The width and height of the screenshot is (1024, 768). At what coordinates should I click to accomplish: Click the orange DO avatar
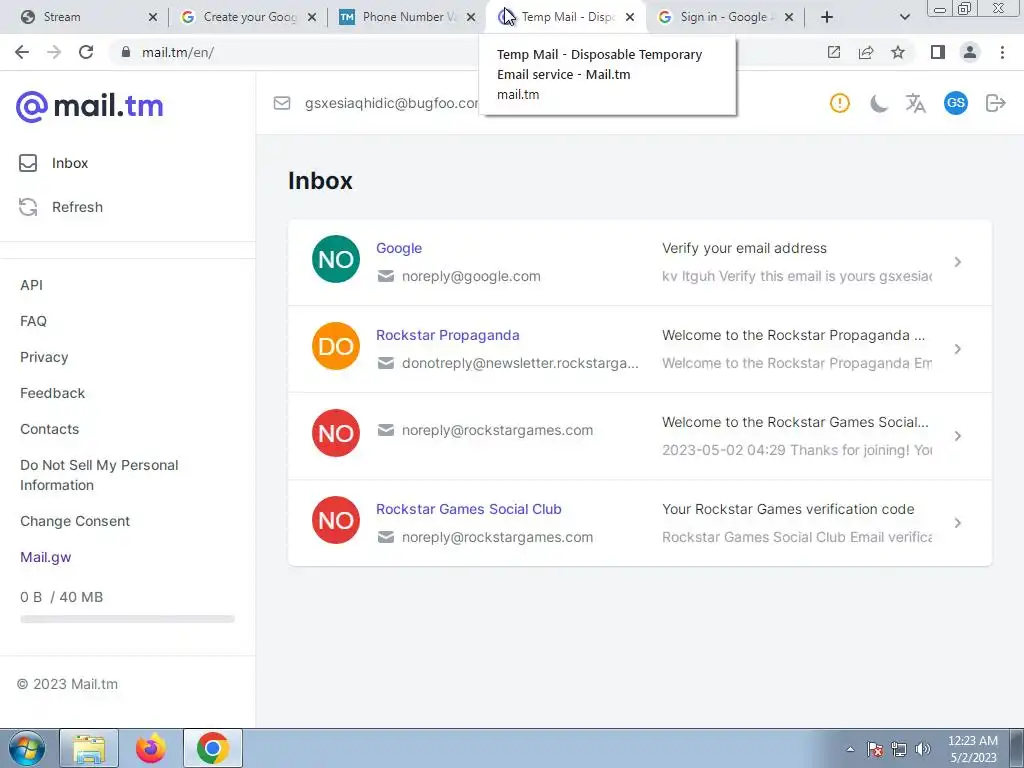(x=336, y=346)
